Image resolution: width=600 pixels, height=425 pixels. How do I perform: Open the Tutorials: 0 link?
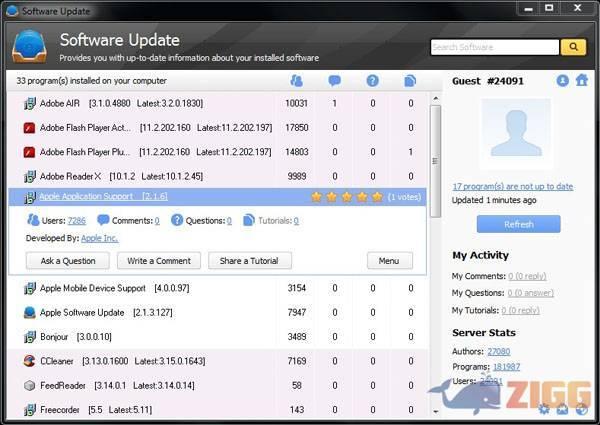(x=296, y=221)
